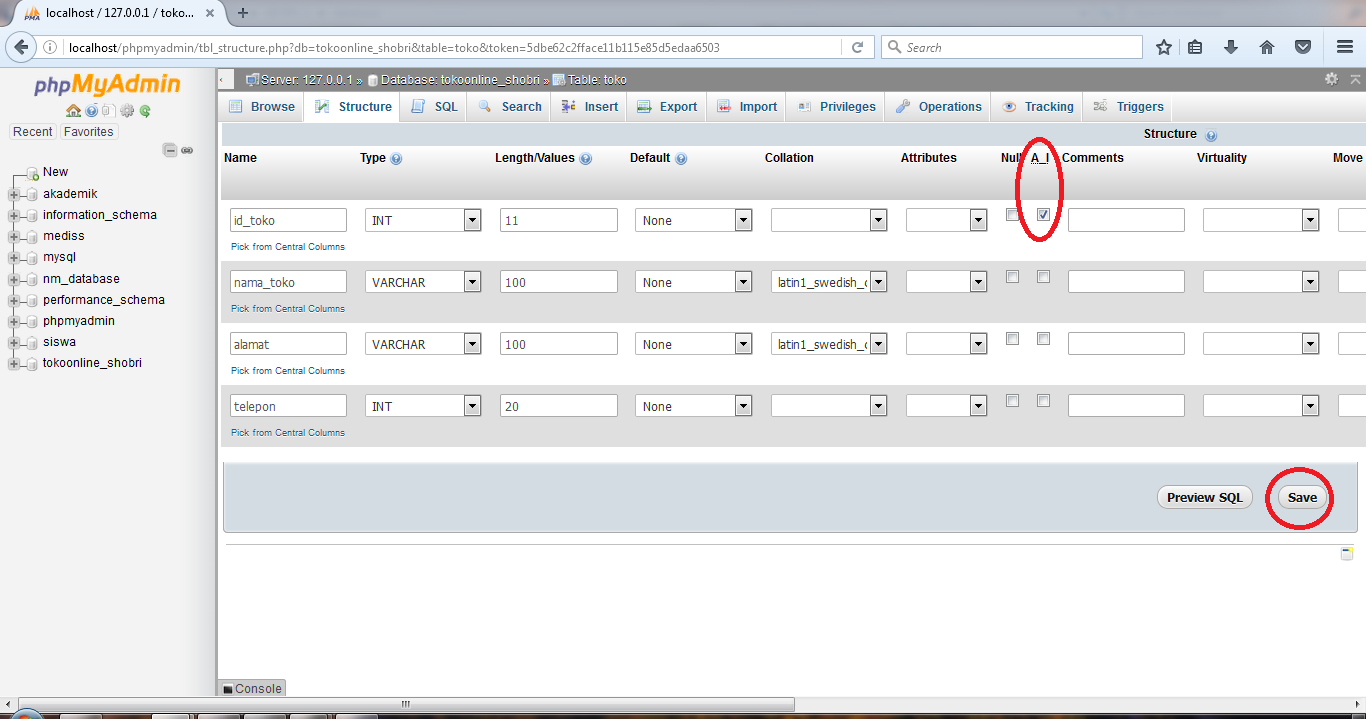This screenshot has height=719, width=1372.
Task: Open page settings gear above Structure area
Action: [1332, 79]
